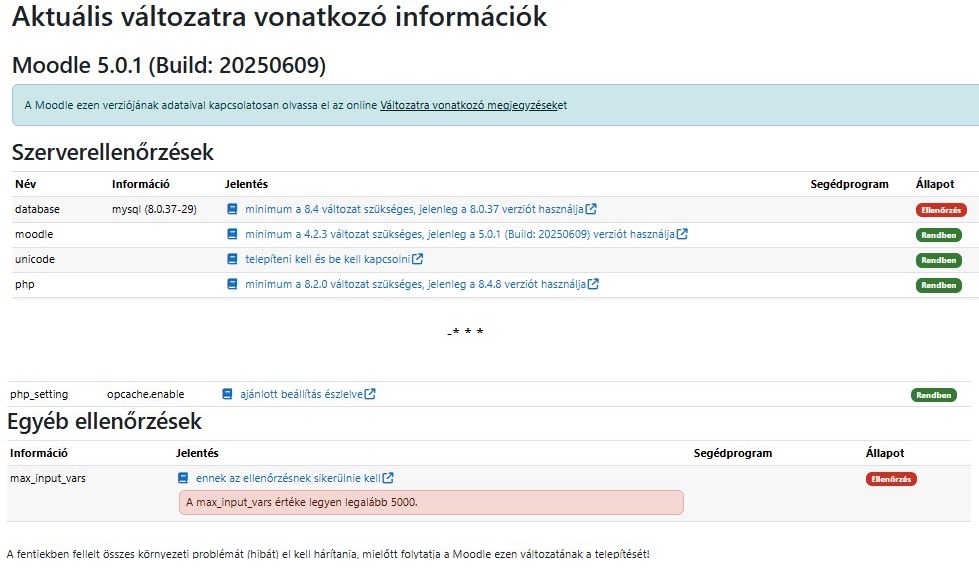Open external link icon after max_input_vars report
Screen dimensions: 979x569
(x=388, y=477)
